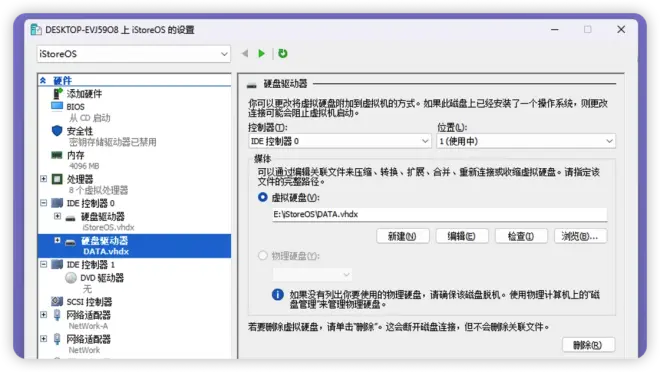Open the BIOS settings item
Viewport: 660px width, 372px height.
[75, 106]
